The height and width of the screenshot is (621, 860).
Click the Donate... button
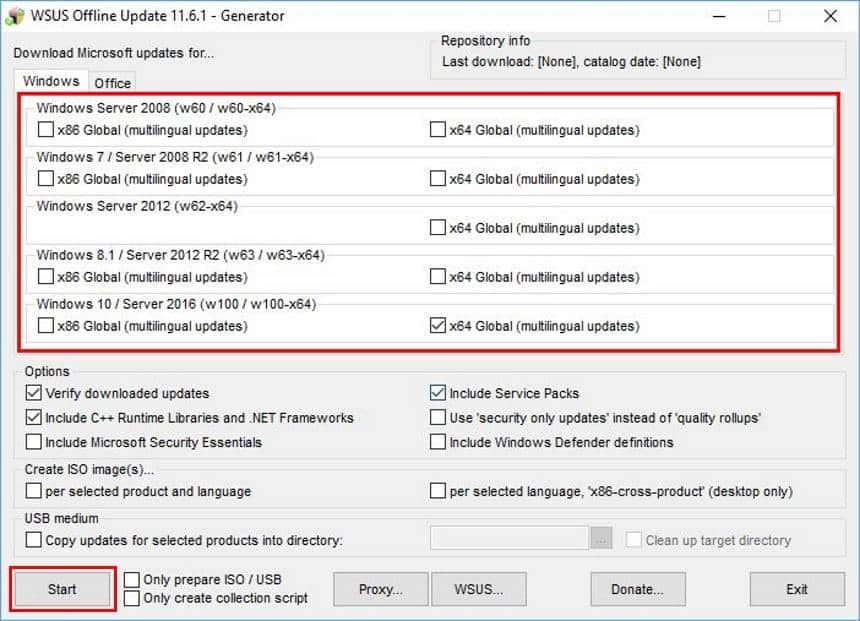coord(638,589)
